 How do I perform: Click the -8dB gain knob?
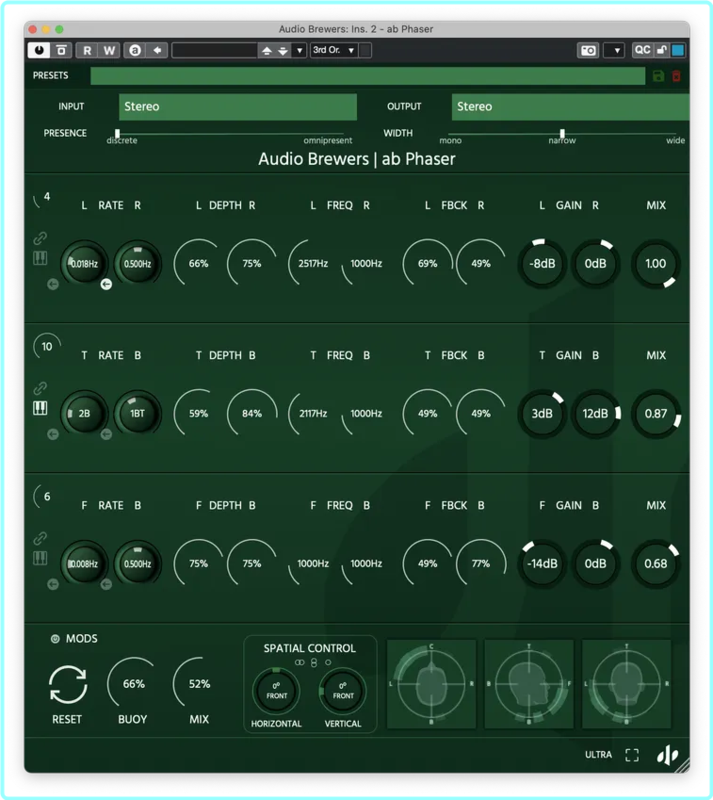(542, 264)
